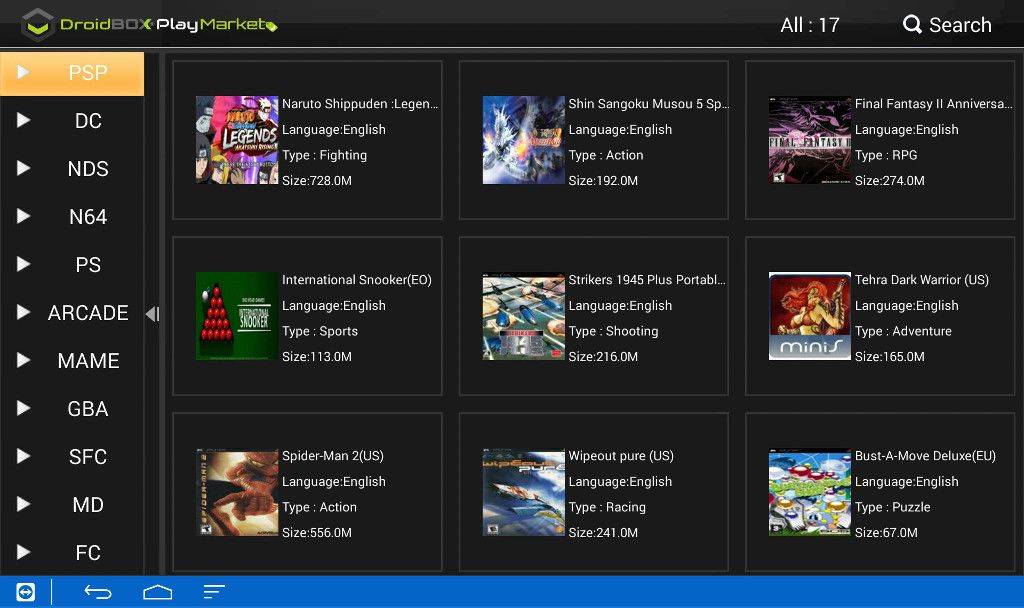This screenshot has height=608, width=1024.
Task: Tap the TeamViewer icon in bottom bar
Action: click(25, 592)
